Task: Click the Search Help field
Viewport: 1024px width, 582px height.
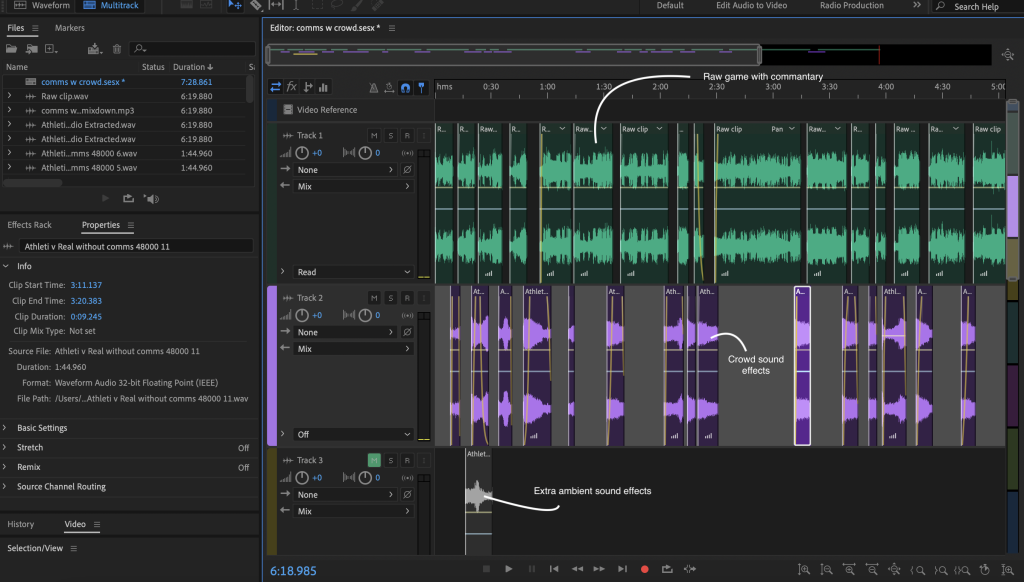Action: click(975, 7)
